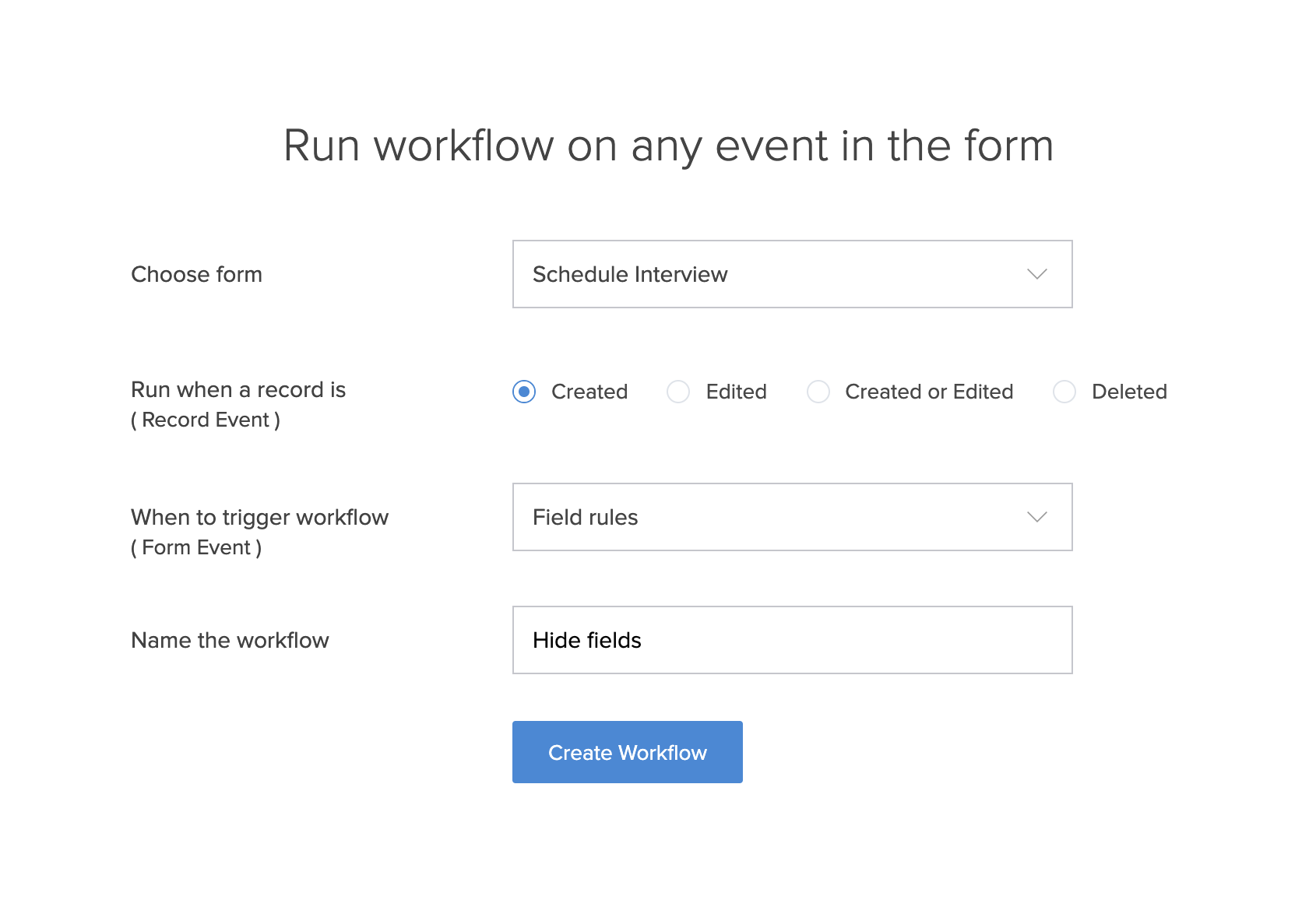Image resolution: width=1316 pixels, height=900 pixels.
Task: Click the "Run when a record is" label
Action: click(238, 389)
